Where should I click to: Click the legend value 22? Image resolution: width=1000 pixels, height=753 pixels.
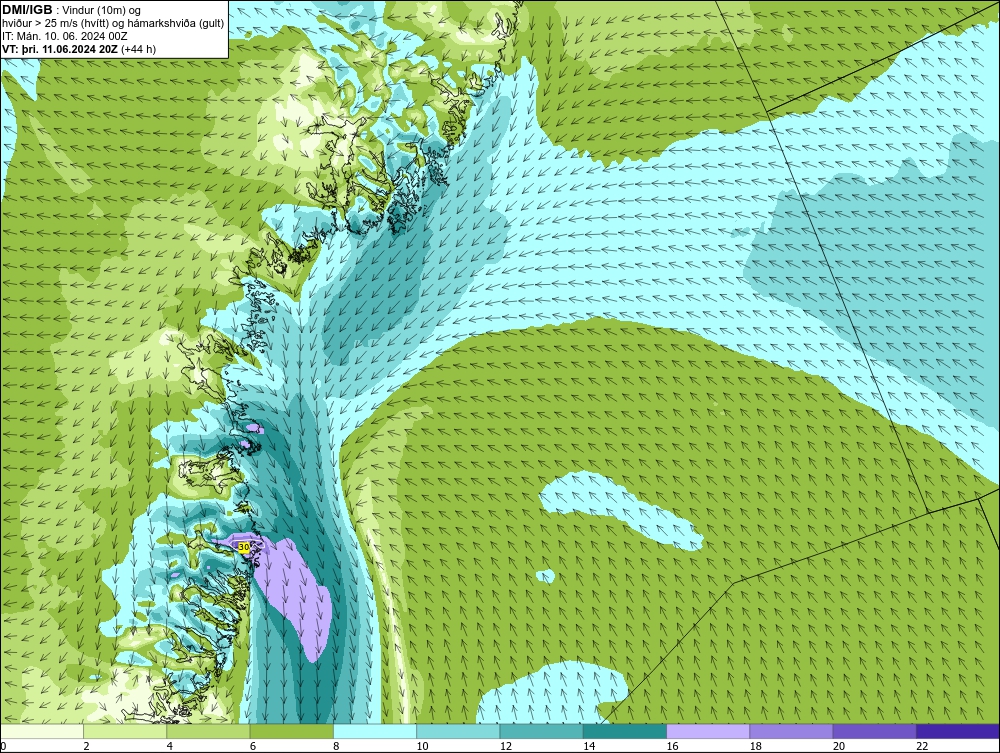[922, 746]
